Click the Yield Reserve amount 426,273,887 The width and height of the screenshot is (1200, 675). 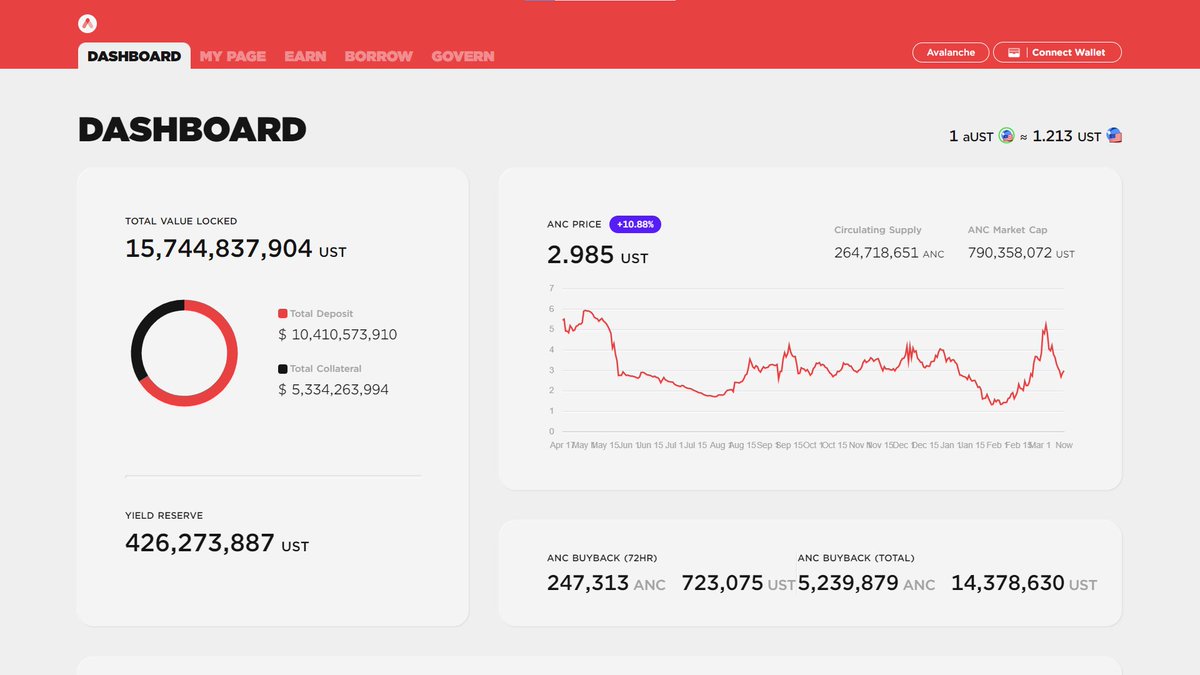pos(200,543)
